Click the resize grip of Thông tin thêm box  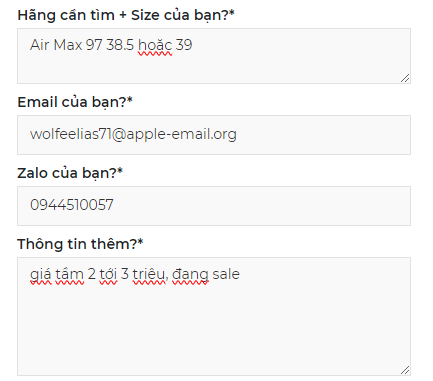[x=405, y=370]
